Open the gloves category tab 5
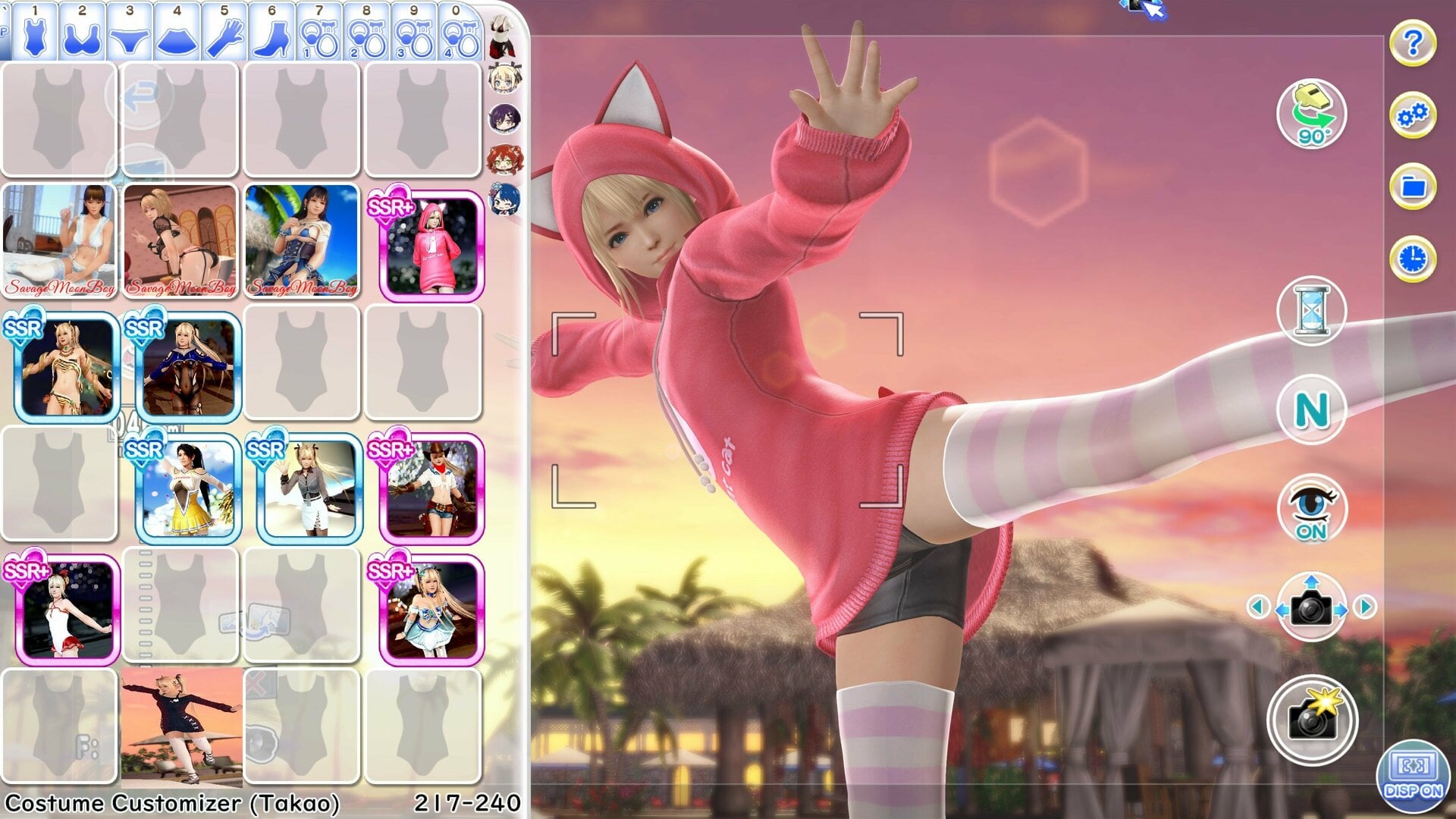 point(224,32)
